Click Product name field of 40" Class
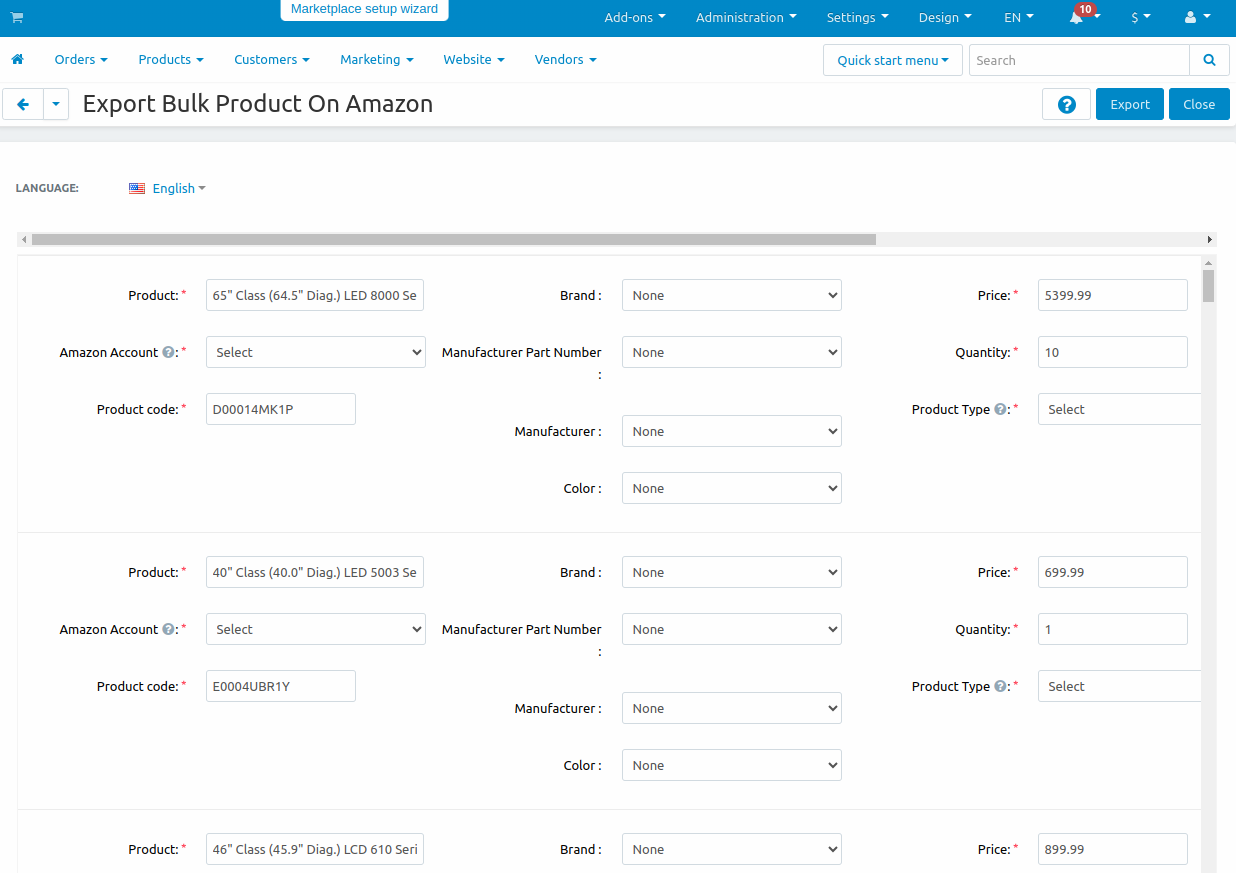 pos(315,572)
